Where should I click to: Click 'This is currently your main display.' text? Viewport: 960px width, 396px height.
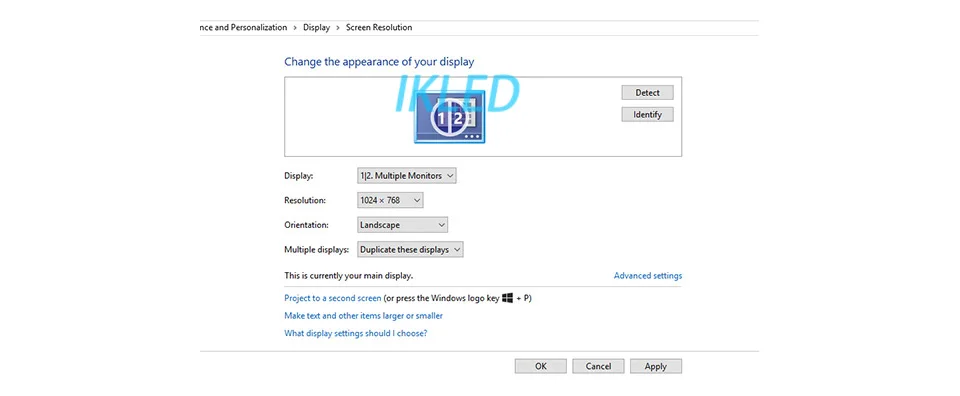pos(348,275)
